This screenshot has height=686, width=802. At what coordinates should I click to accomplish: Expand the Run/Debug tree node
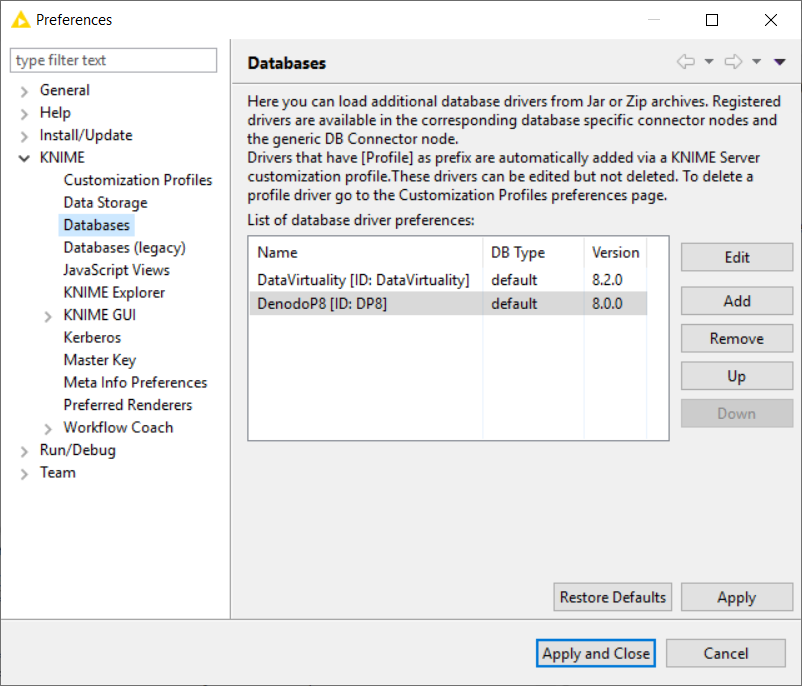click(24, 452)
